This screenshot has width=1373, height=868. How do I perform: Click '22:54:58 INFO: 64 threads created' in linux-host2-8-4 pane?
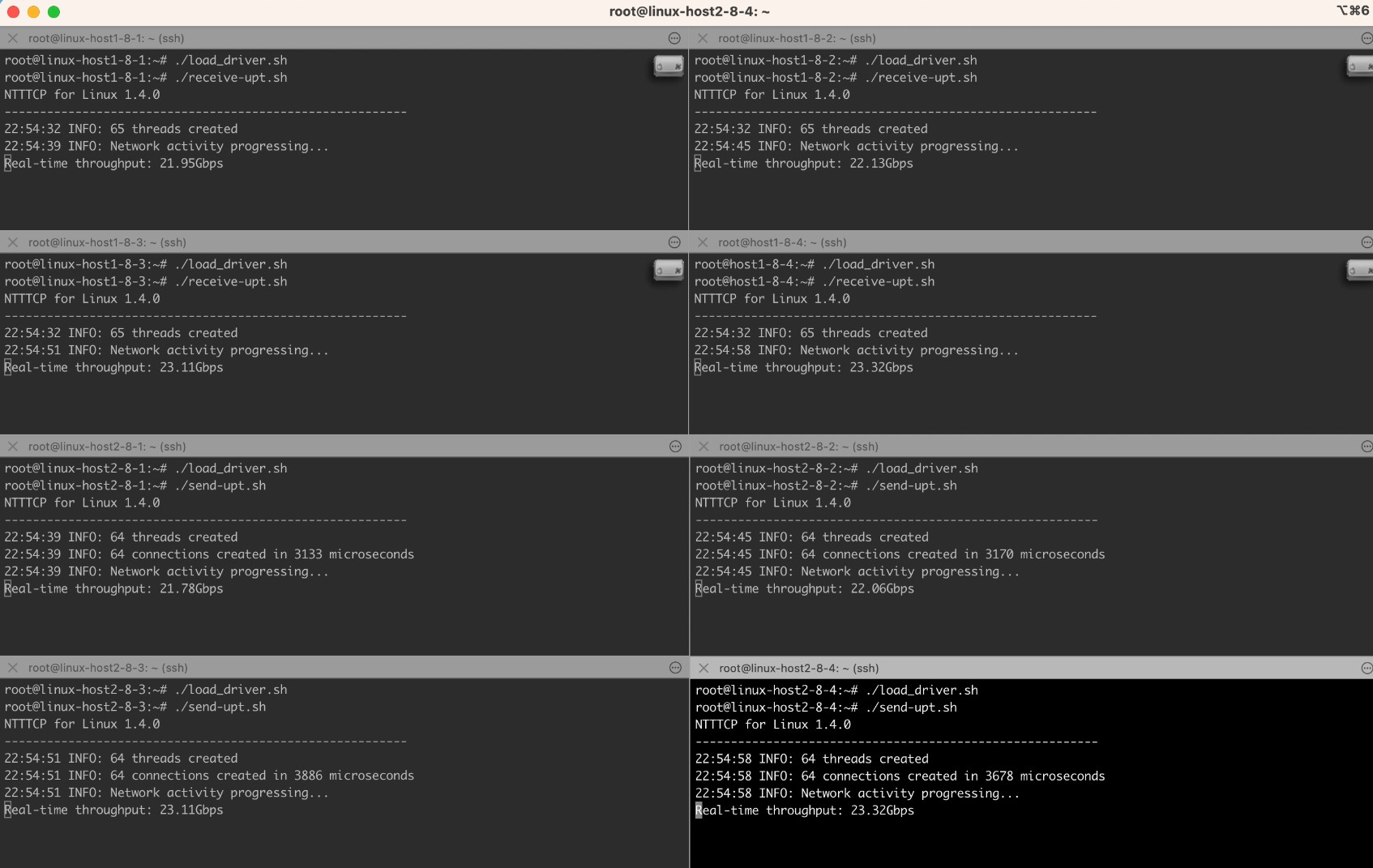point(811,759)
